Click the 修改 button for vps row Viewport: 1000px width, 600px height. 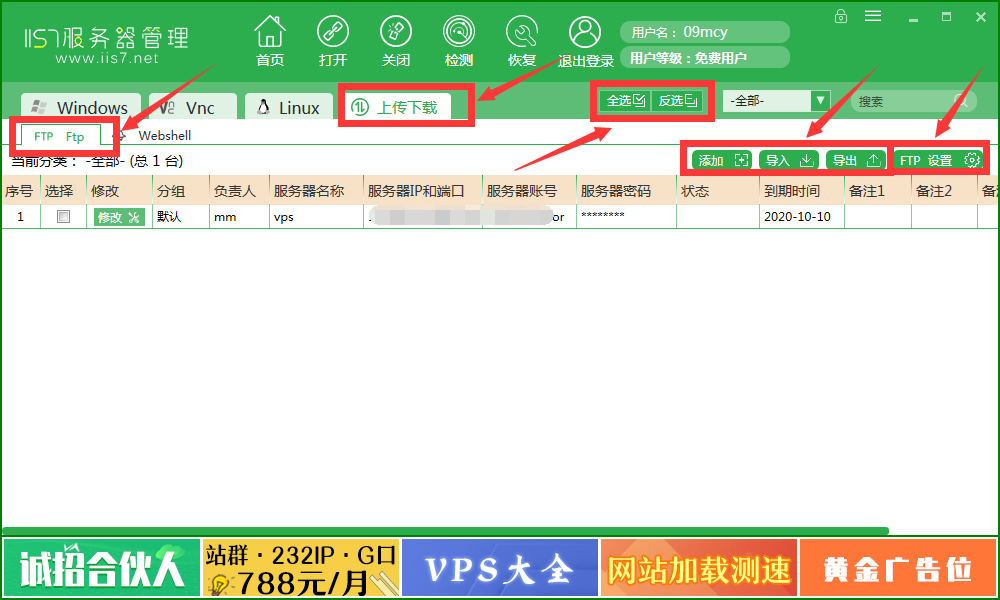point(119,217)
